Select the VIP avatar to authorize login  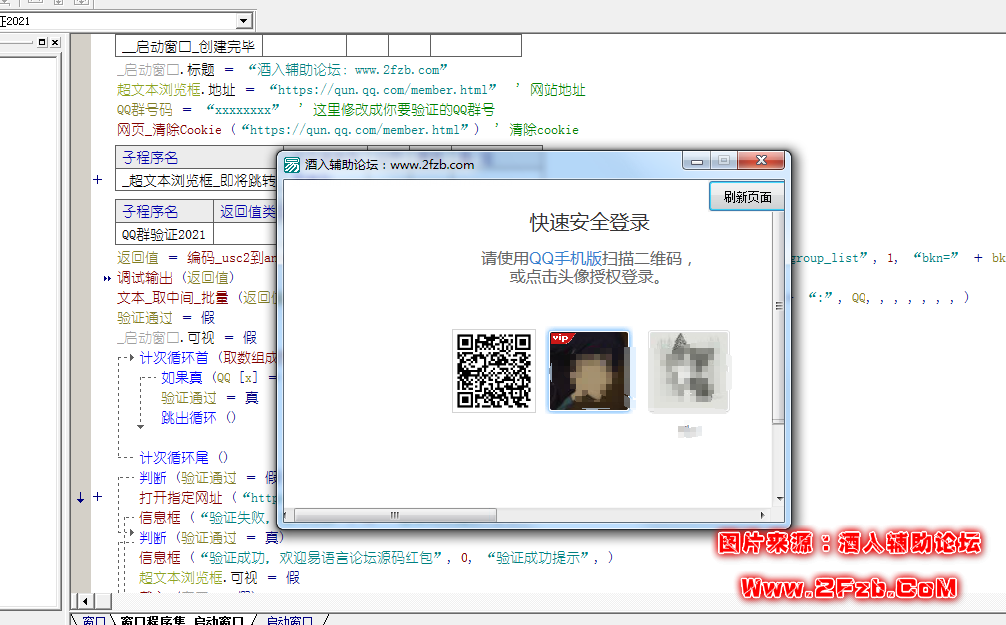tap(589, 371)
